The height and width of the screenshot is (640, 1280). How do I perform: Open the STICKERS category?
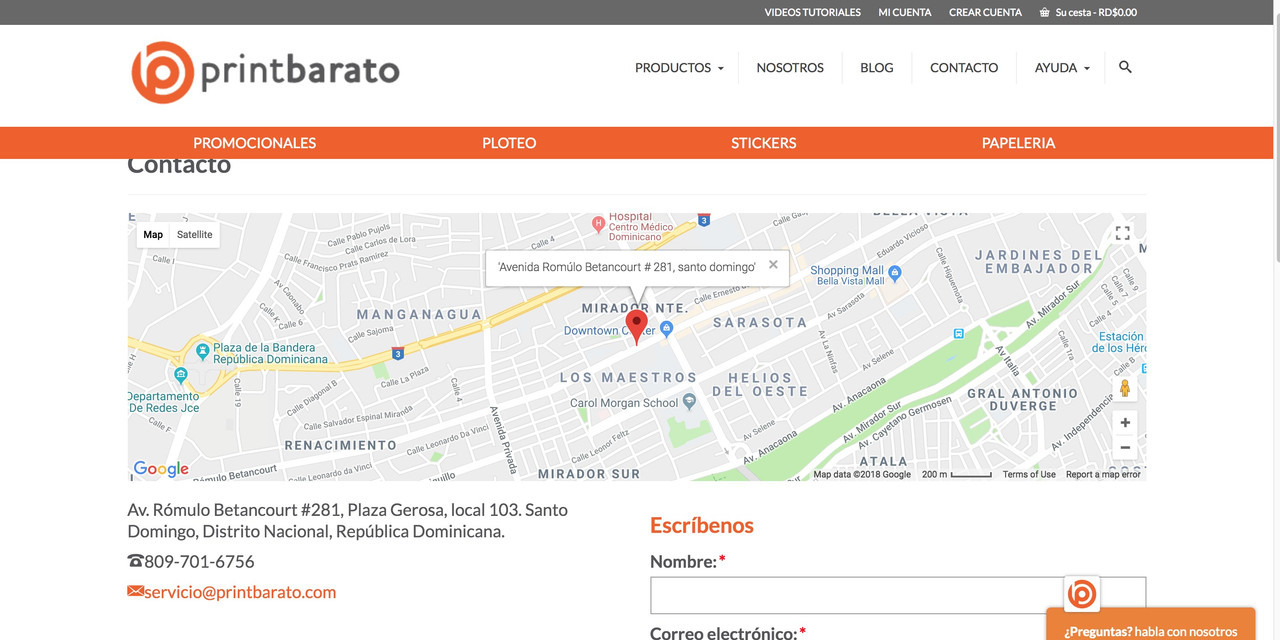pos(764,143)
